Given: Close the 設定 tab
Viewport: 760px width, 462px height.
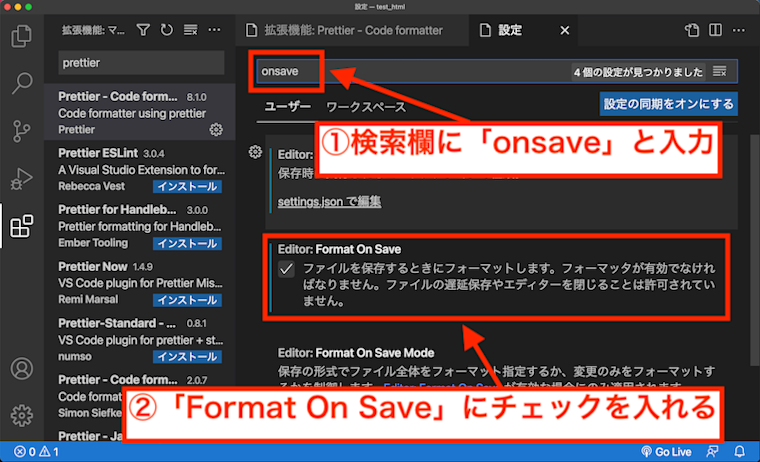Looking at the screenshot, I should [x=564, y=31].
